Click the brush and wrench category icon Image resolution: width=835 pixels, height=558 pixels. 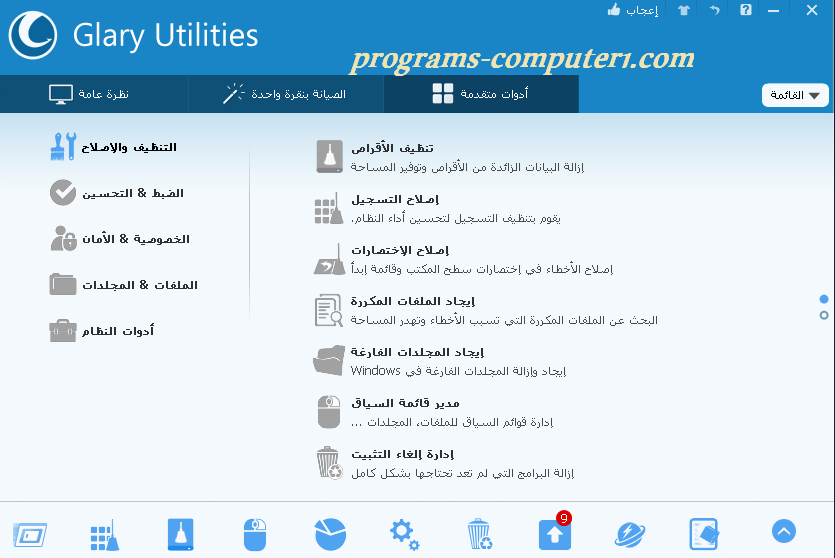63,146
